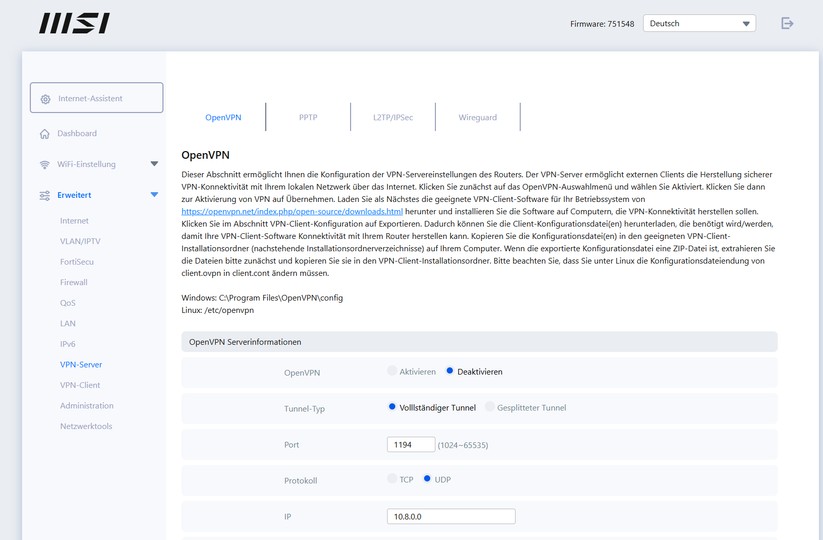Viewport: 823px width, 540px height.
Task: Click the Internet-Assistent gear icon
Action: [46, 99]
